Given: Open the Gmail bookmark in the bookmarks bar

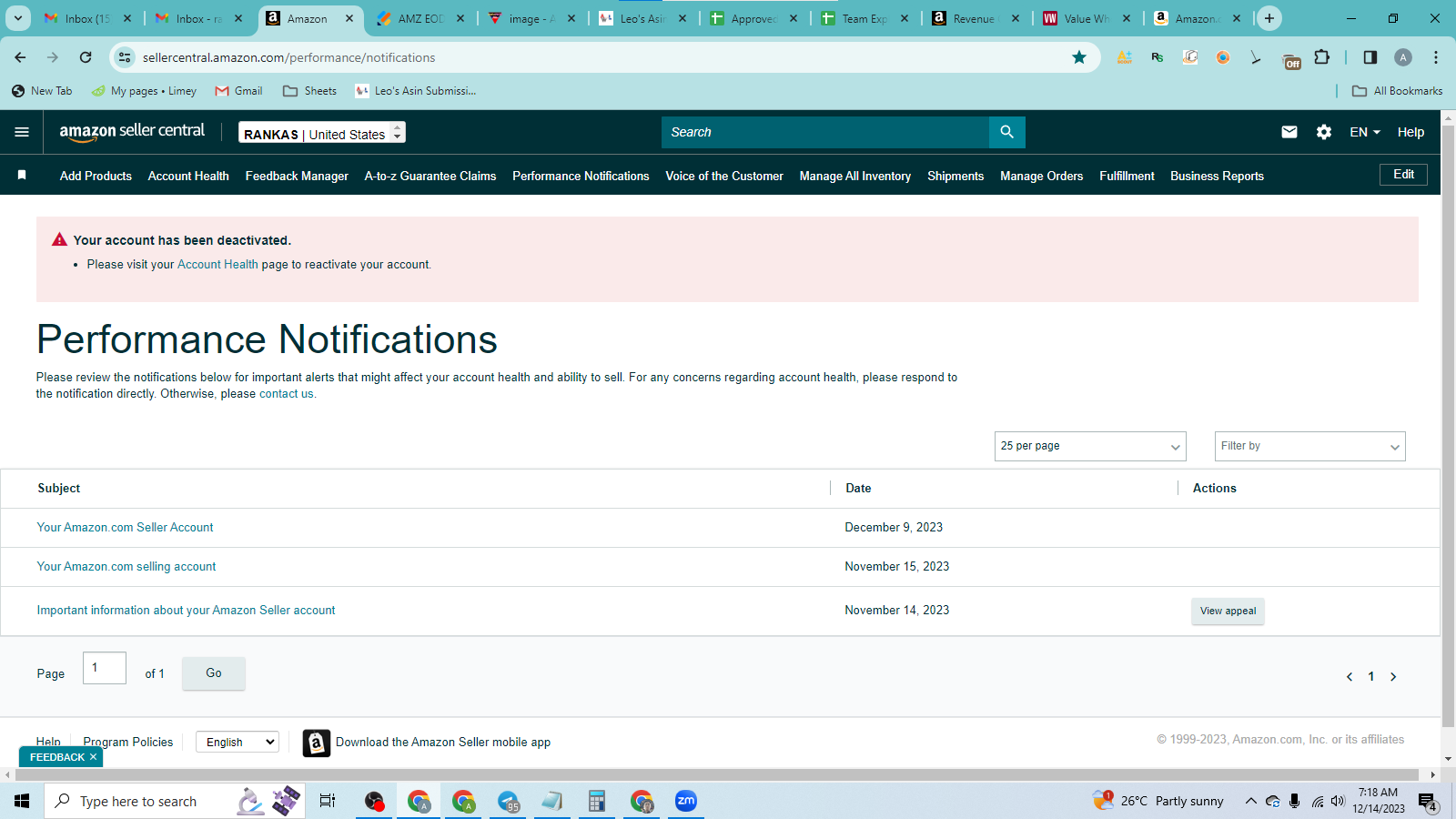Looking at the screenshot, I should coord(239,91).
